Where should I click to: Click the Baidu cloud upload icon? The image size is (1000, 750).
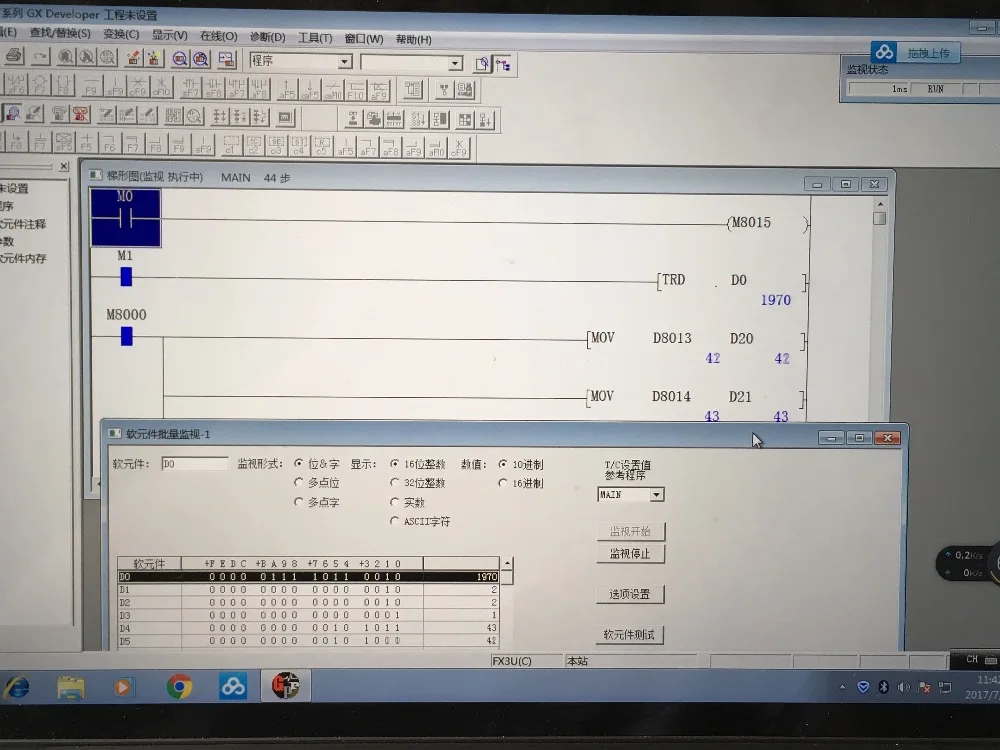click(883, 52)
